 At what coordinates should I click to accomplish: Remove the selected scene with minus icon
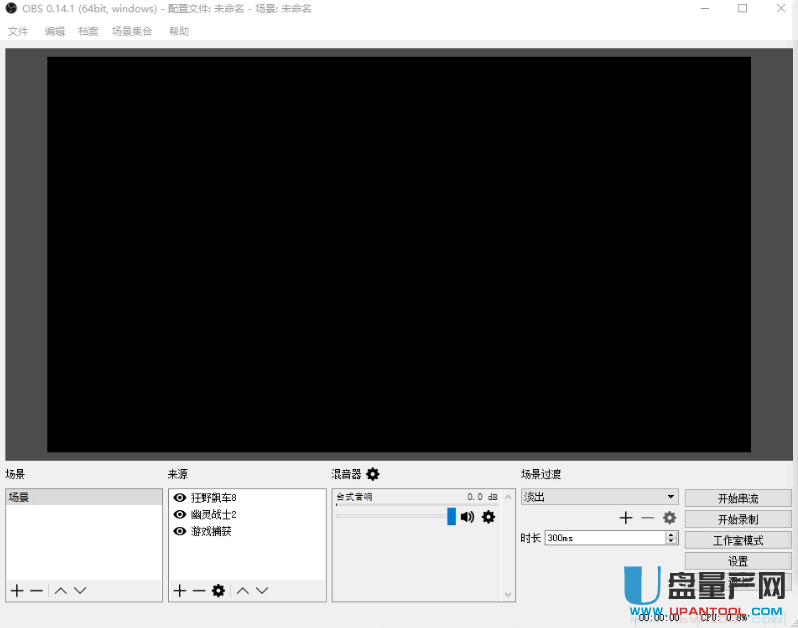[36, 590]
